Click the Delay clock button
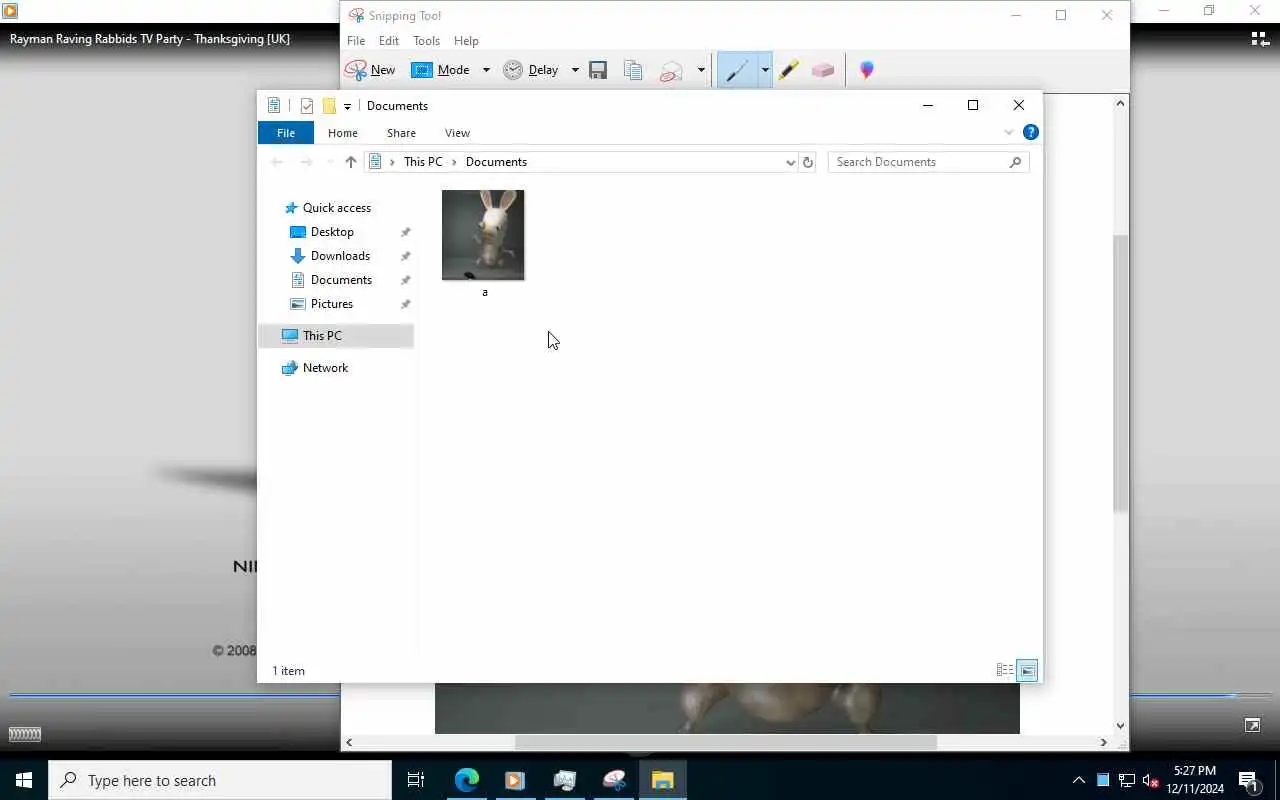Screen dimensions: 1280x800 coord(531,70)
